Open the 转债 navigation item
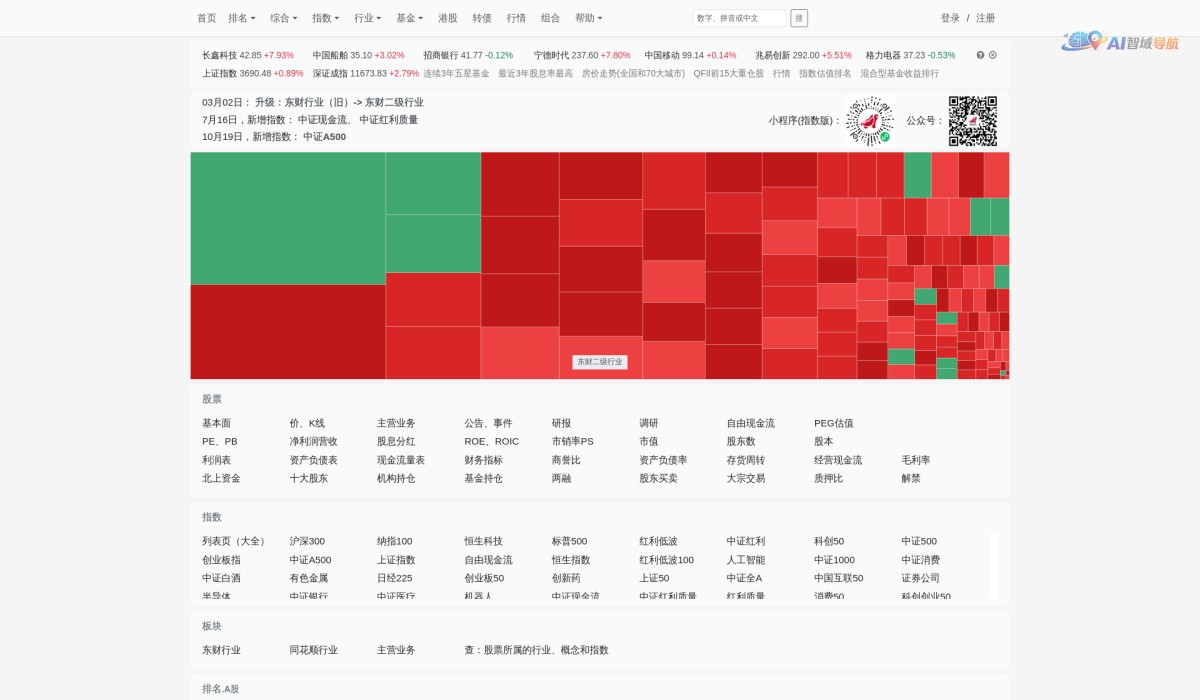 click(x=482, y=18)
